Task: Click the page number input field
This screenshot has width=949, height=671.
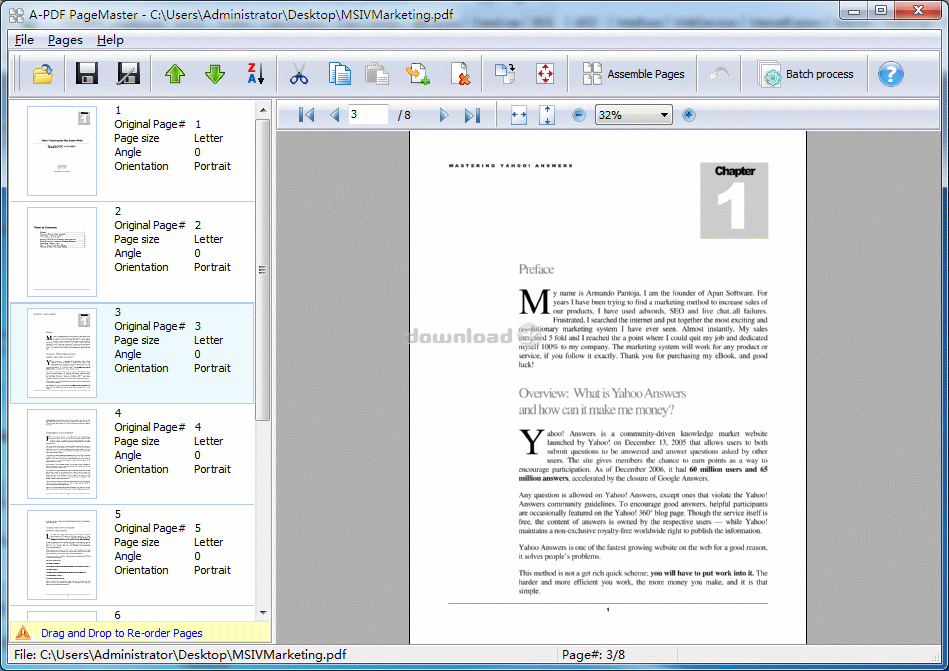Action: pos(368,115)
